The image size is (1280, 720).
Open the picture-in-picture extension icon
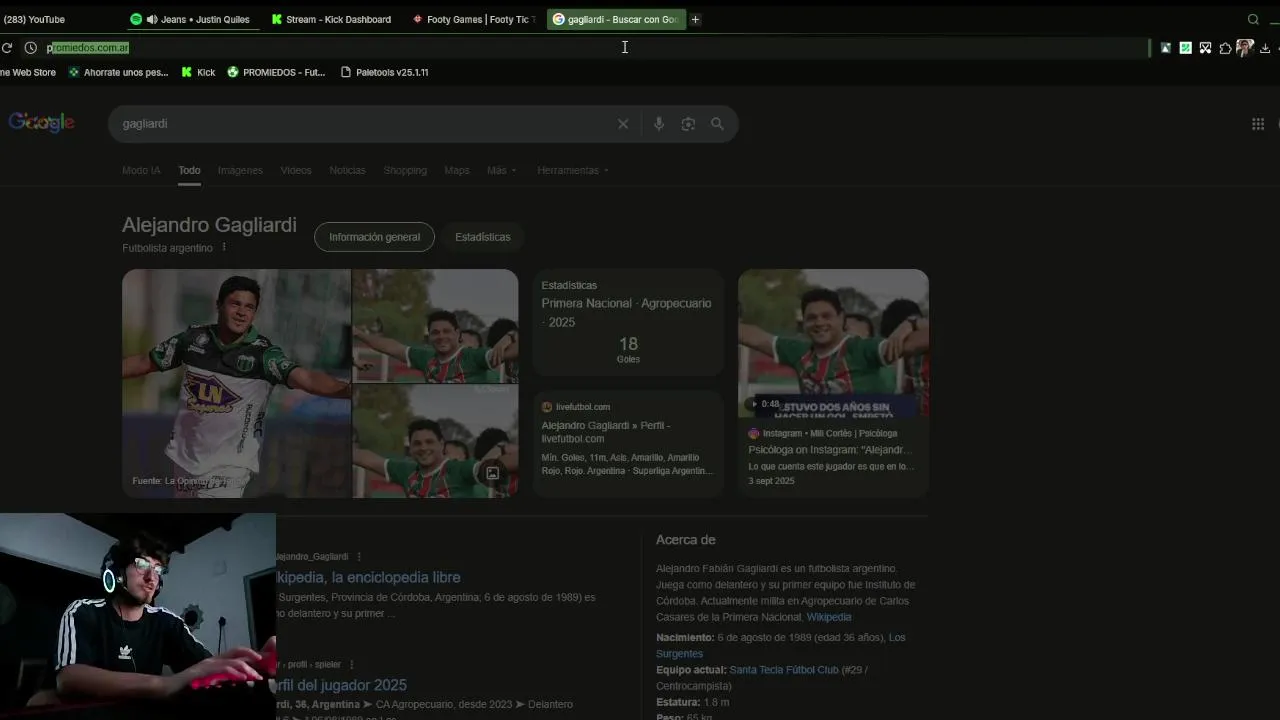tap(1166, 48)
